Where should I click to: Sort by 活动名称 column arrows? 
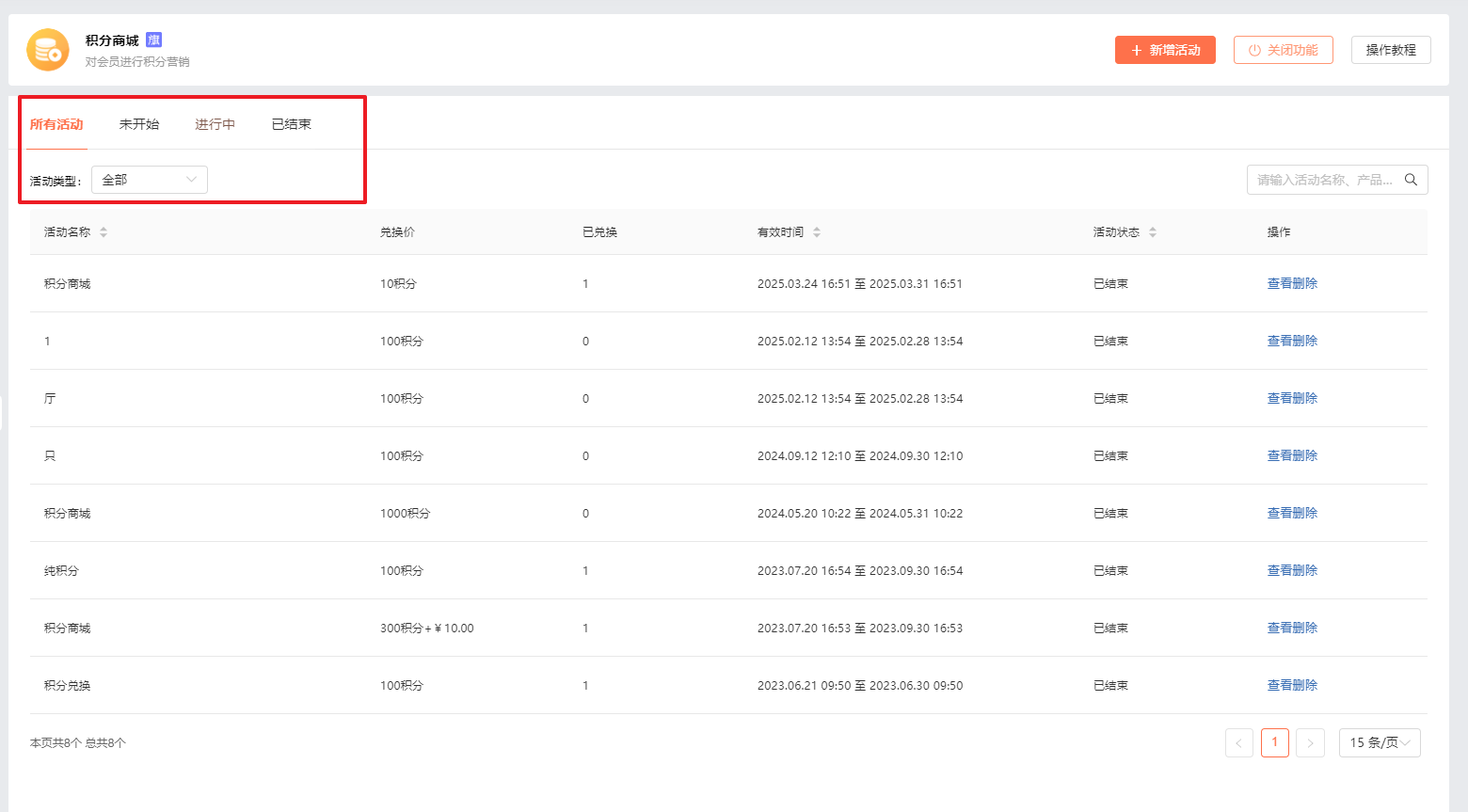coord(104,232)
